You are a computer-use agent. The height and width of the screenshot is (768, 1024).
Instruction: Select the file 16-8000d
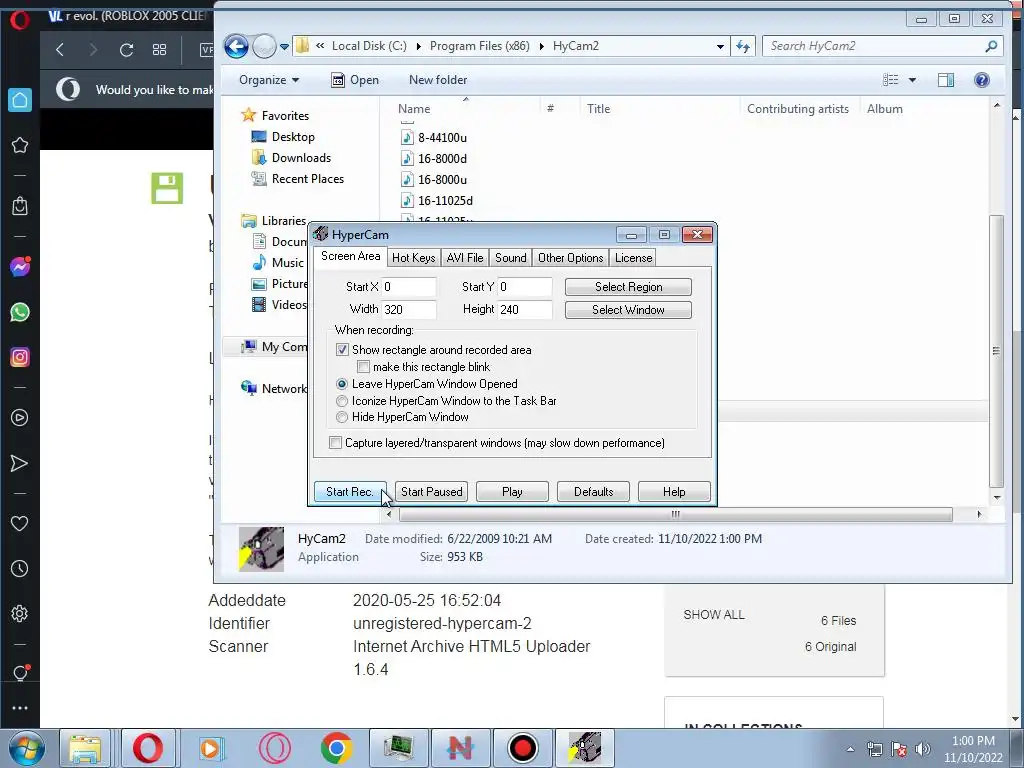click(434, 159)
